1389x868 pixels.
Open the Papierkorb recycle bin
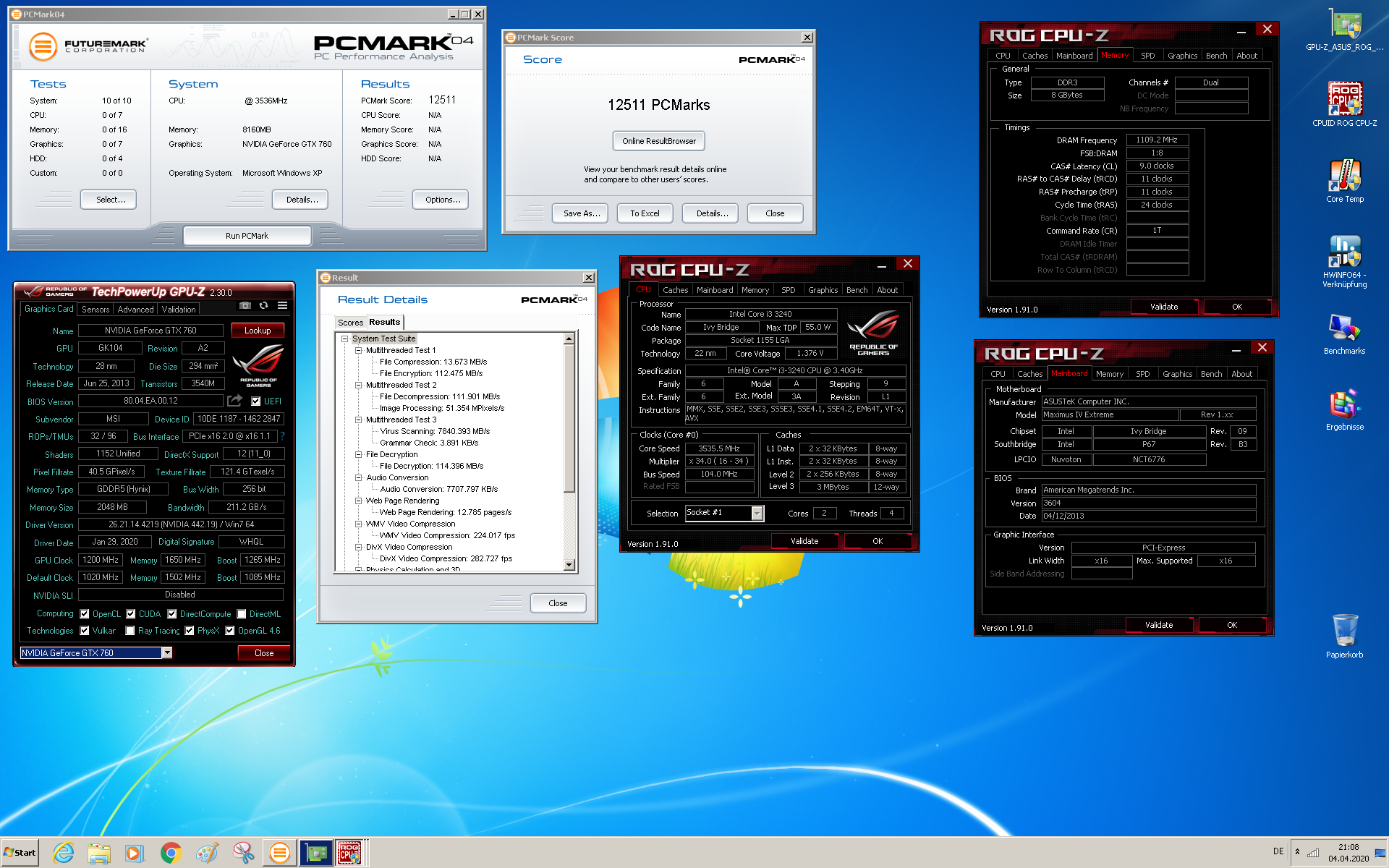(1344, 636)
